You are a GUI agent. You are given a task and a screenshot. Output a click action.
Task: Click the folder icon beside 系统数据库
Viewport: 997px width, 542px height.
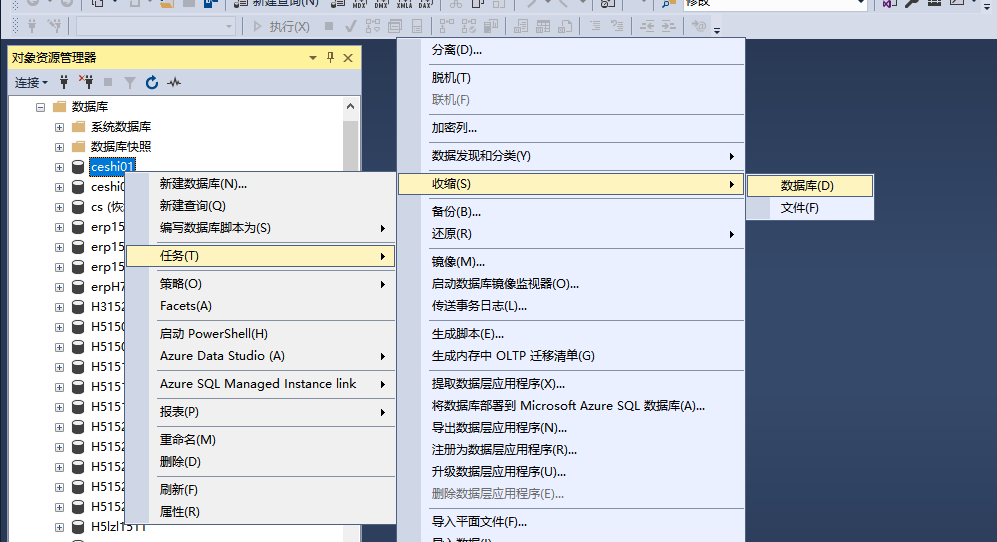coord(78,127)
